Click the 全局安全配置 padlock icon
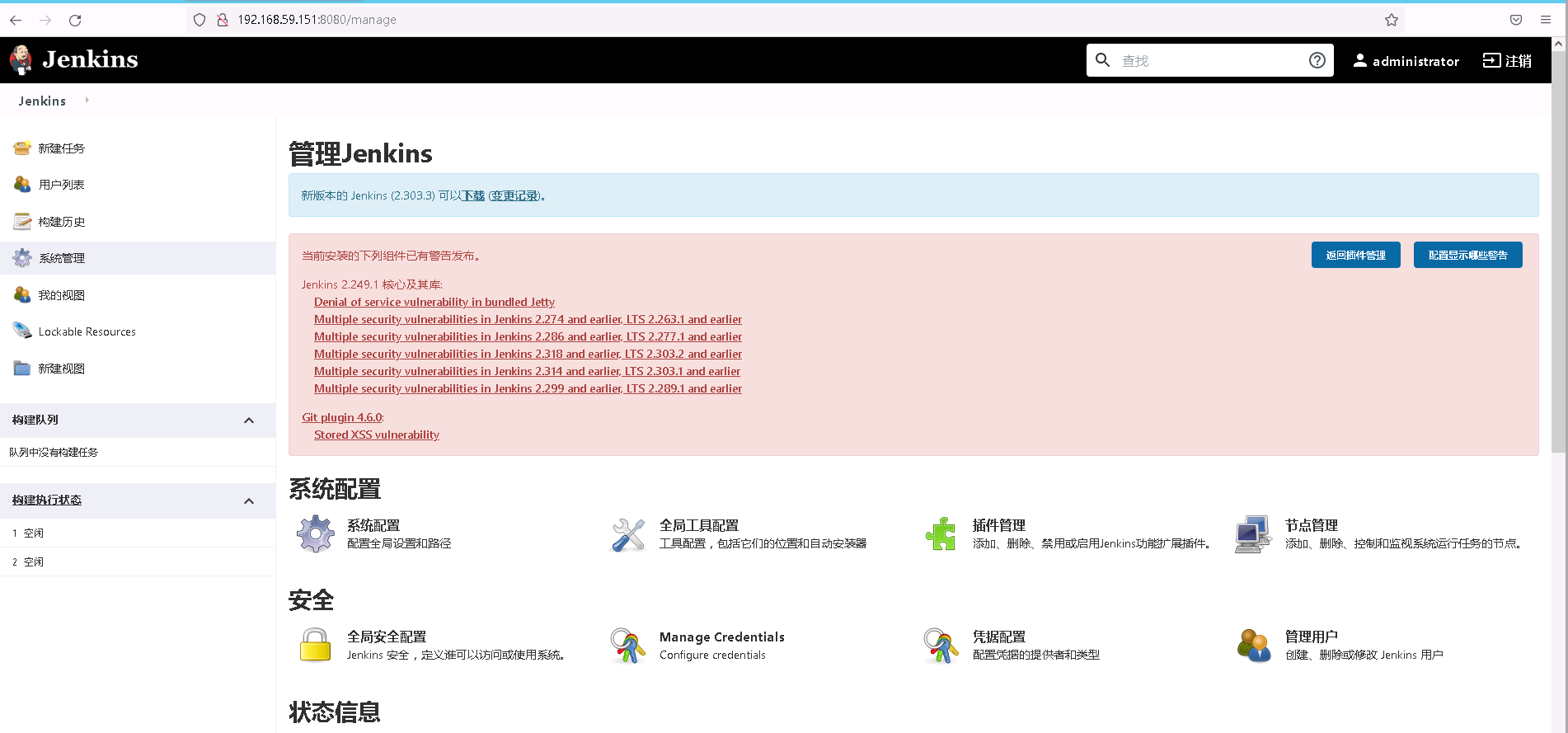This screenshot has width=1568, height=733. click(315, 646)
